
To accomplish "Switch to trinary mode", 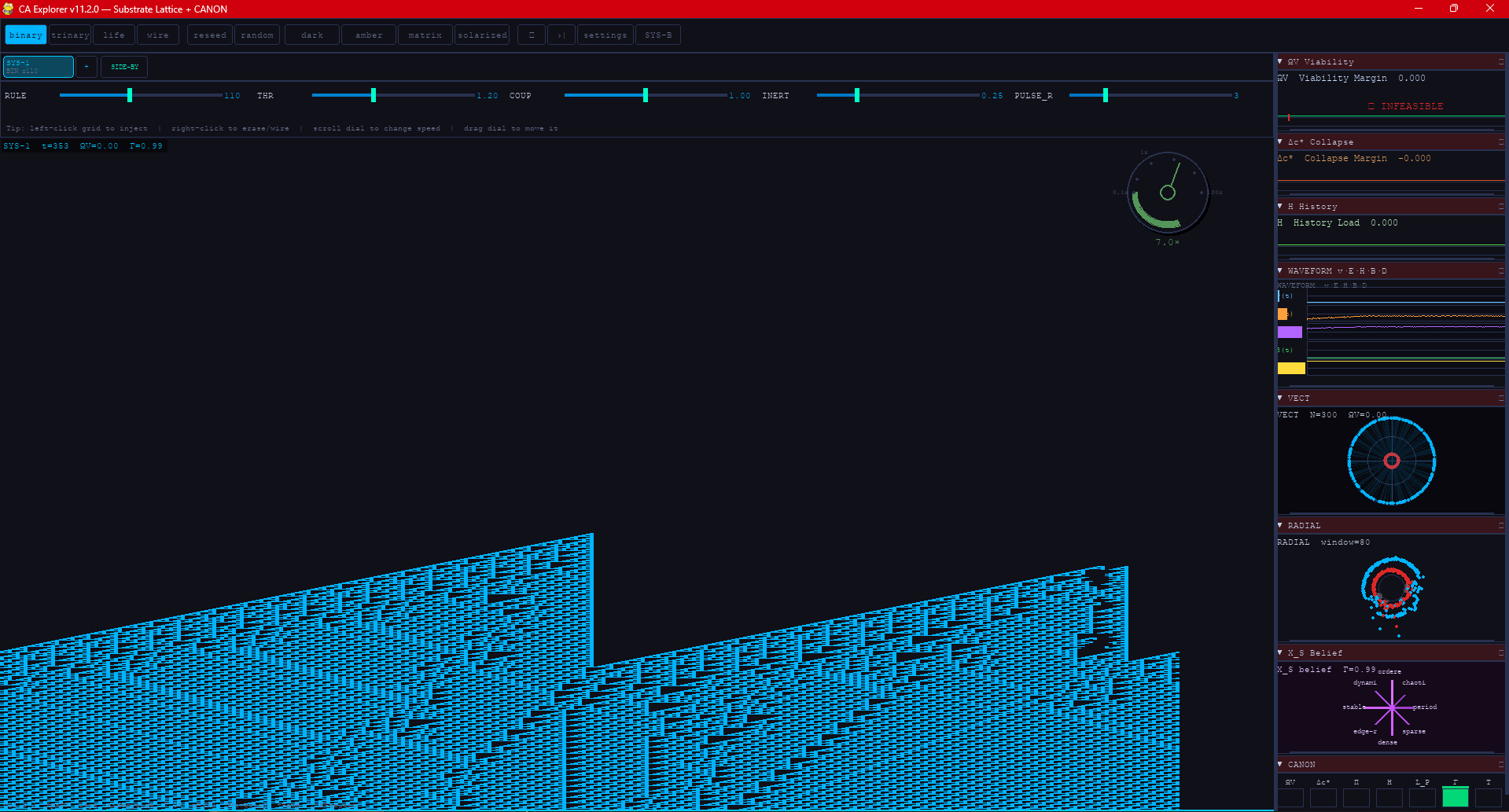I will coord(71,35).
